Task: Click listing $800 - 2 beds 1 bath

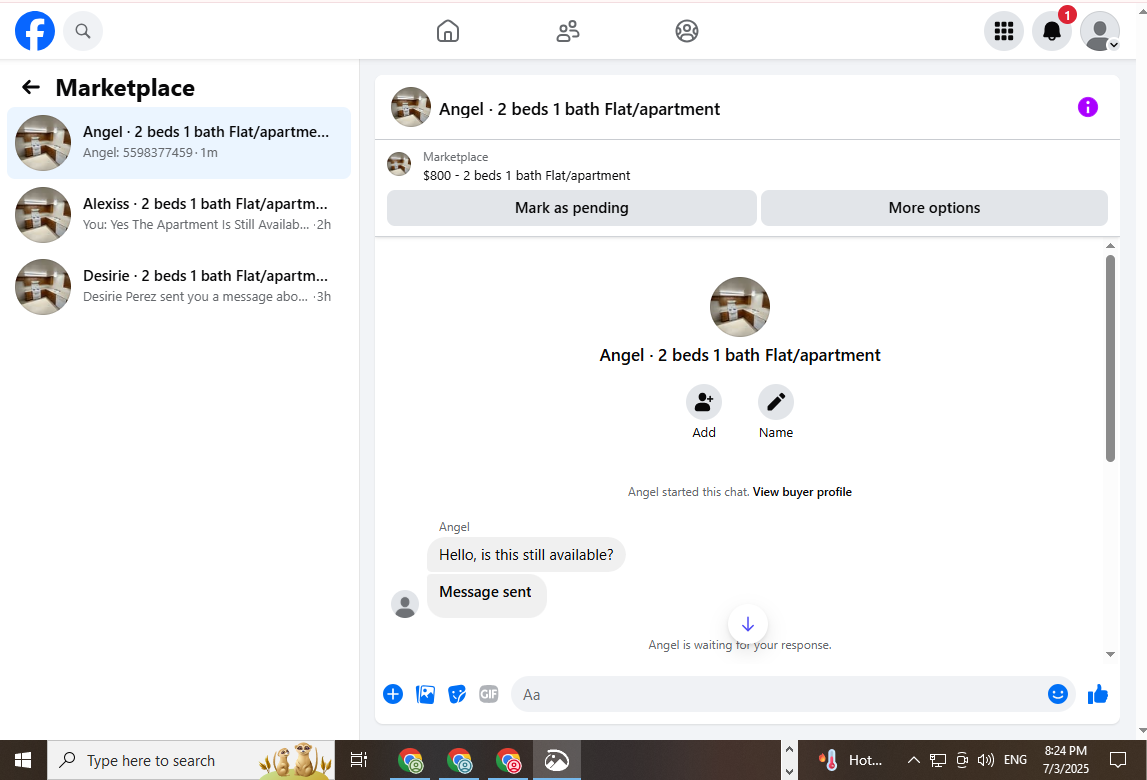Action: click(x=526, y=176)
